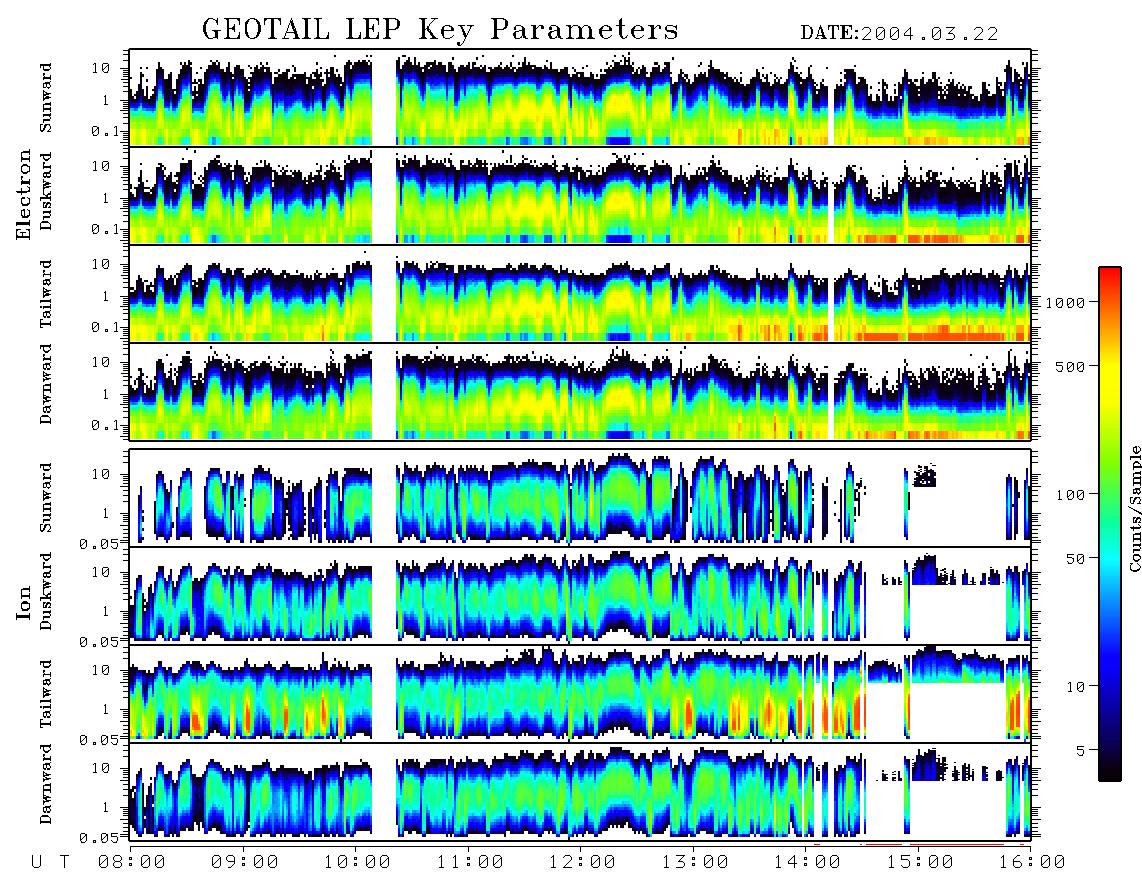Click the "14:00" time tick label
Screen dimensions: 1142x880
pos(808,862)
